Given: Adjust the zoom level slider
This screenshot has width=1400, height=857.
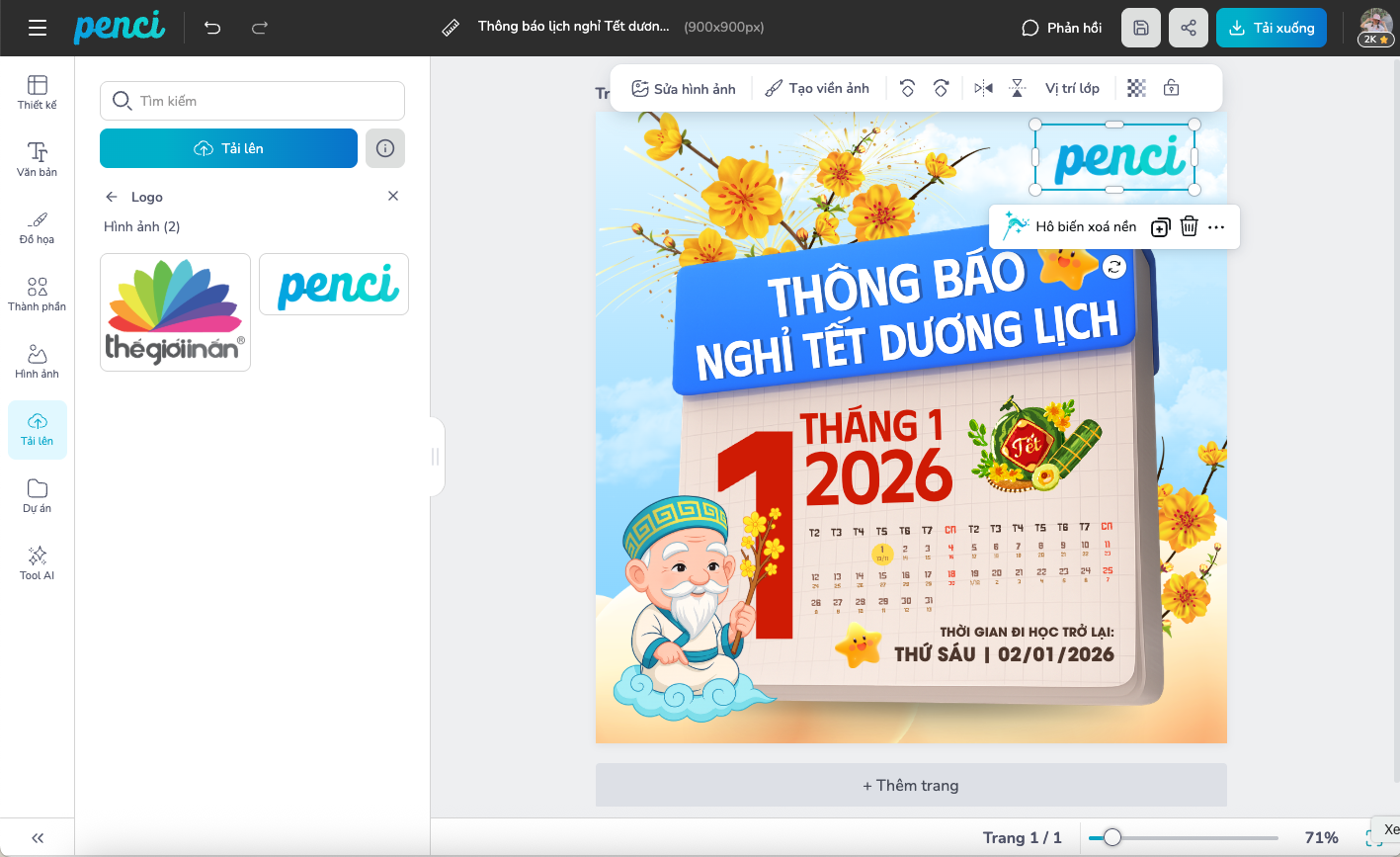Looking at the screenshot, I should [x=1112, y=838].
